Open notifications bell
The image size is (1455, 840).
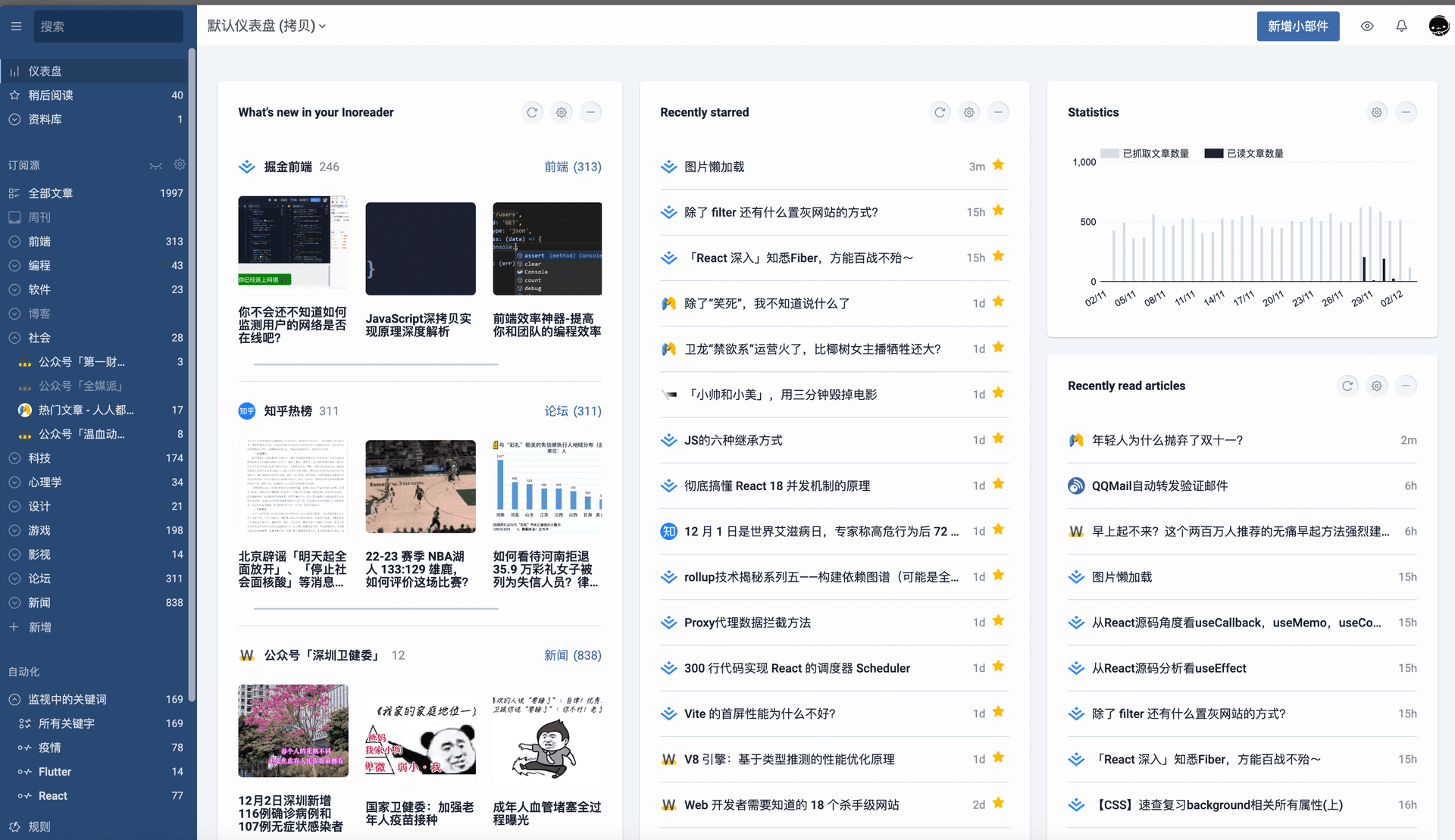1401,27
